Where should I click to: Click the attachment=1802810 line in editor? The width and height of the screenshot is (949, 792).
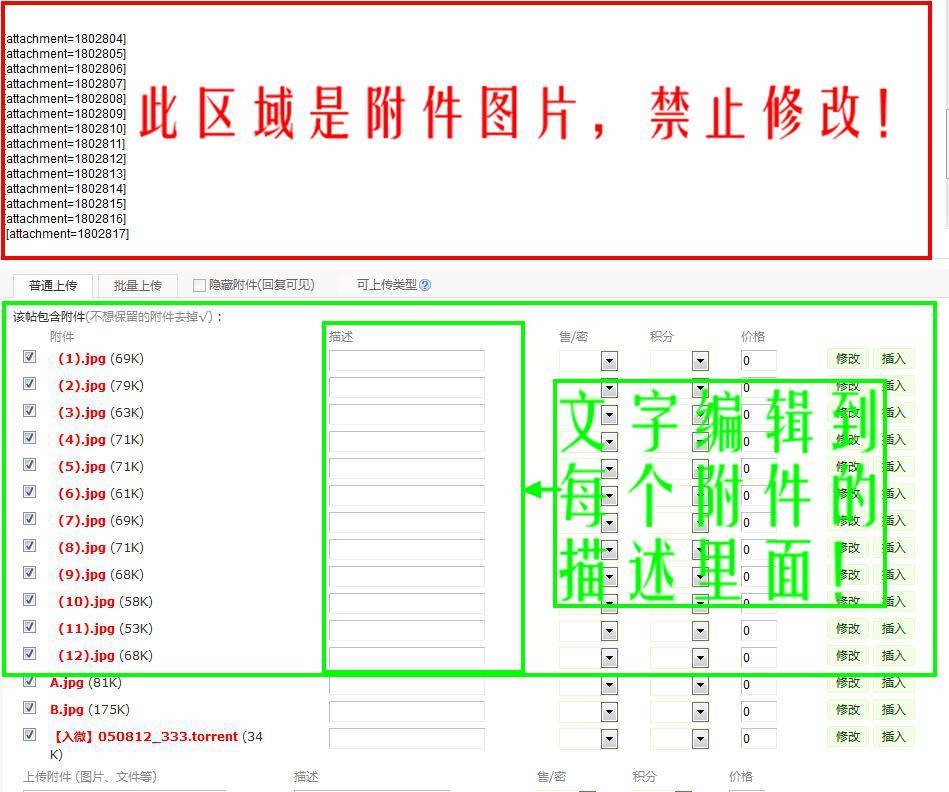66,129
